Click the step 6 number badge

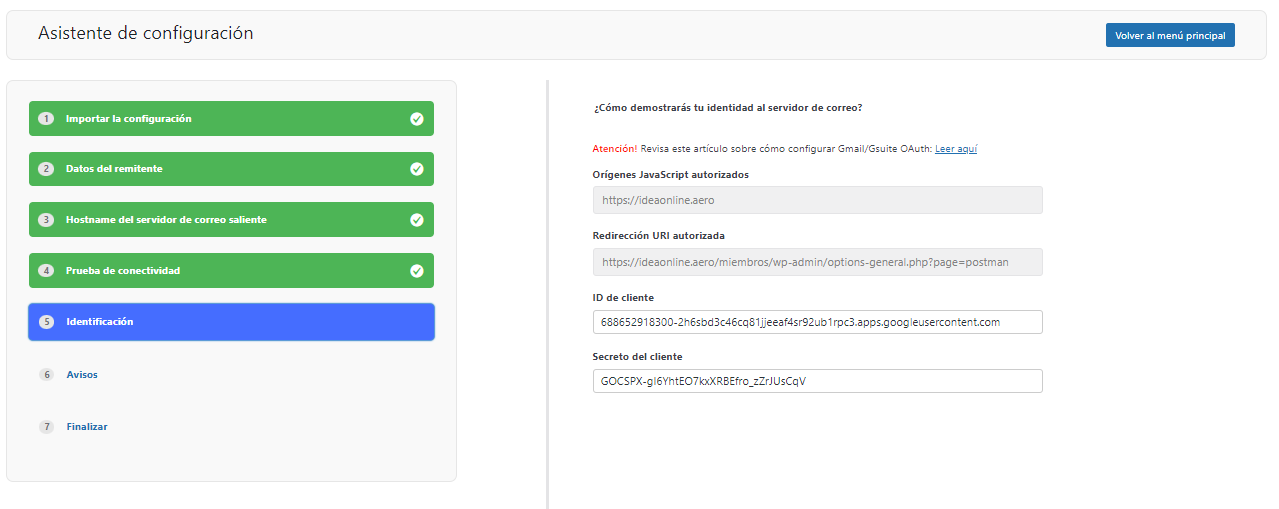point(46,374)
